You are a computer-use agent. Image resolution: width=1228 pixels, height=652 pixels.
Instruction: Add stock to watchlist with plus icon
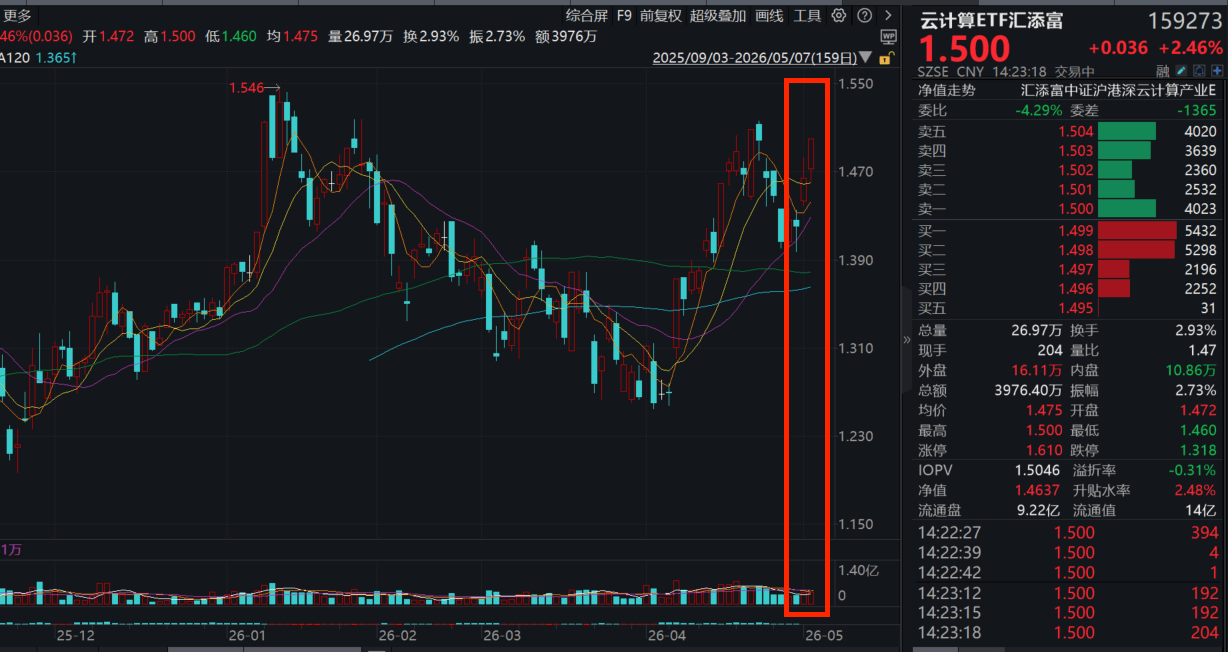pos(1218,71)
